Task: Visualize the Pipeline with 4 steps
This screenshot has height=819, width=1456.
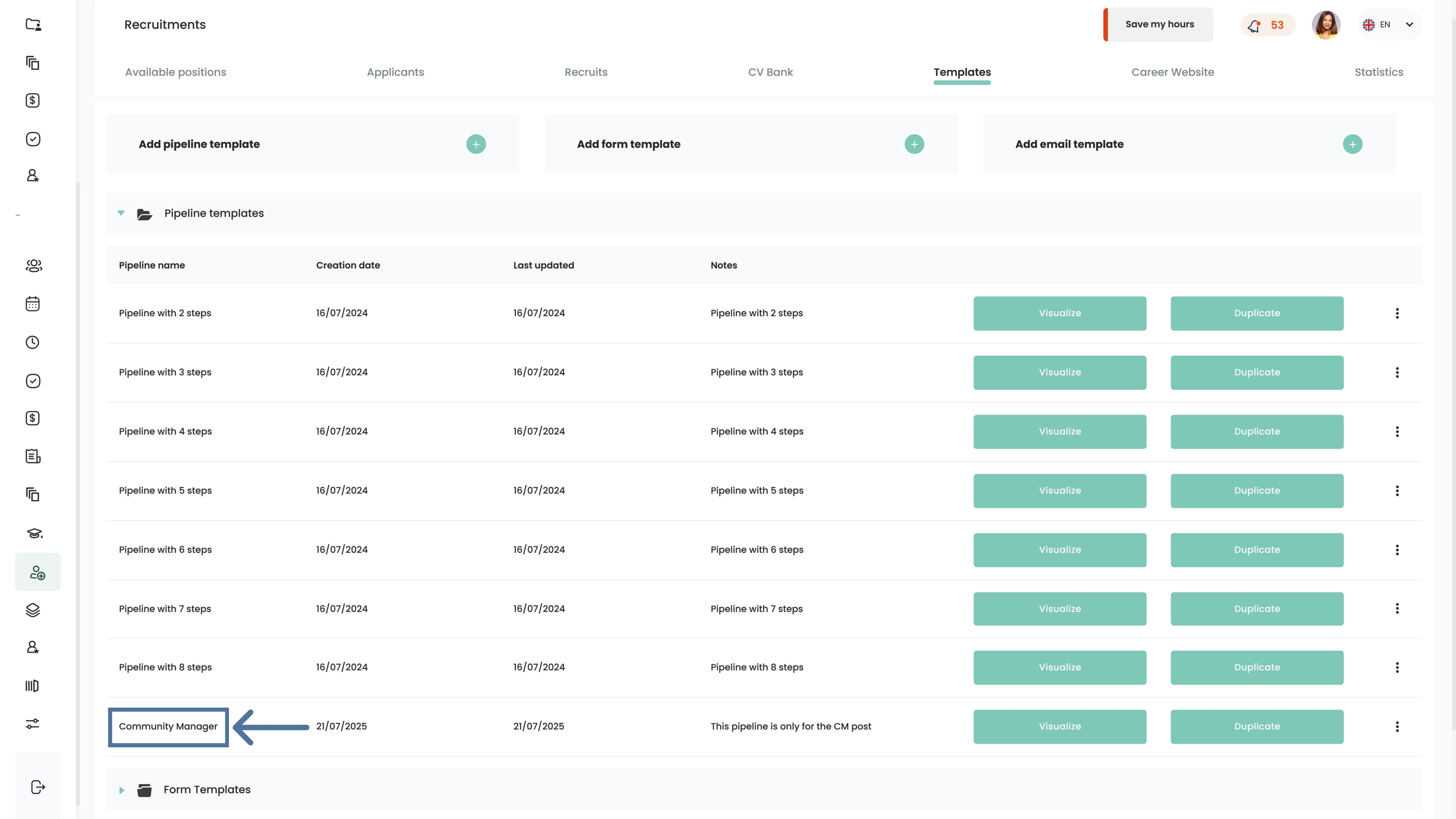Action: pyautogui.click(x=1059, y=432)
